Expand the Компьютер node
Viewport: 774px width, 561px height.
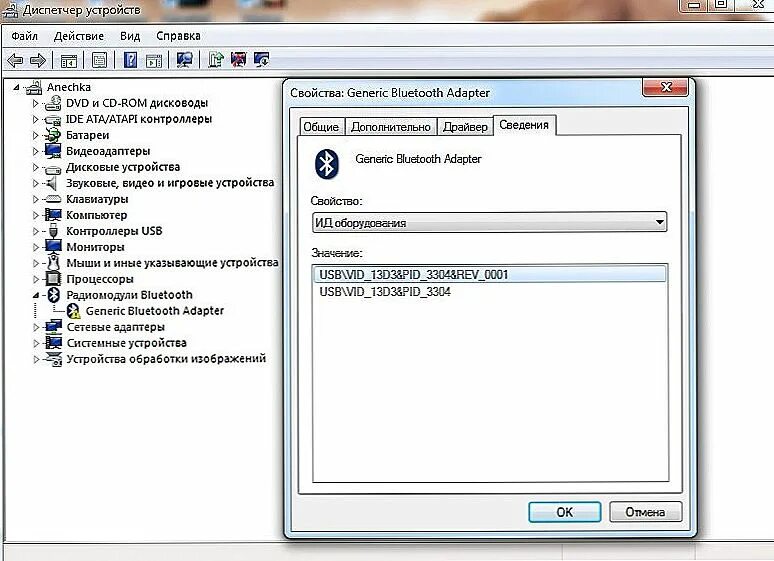point(36,215)
